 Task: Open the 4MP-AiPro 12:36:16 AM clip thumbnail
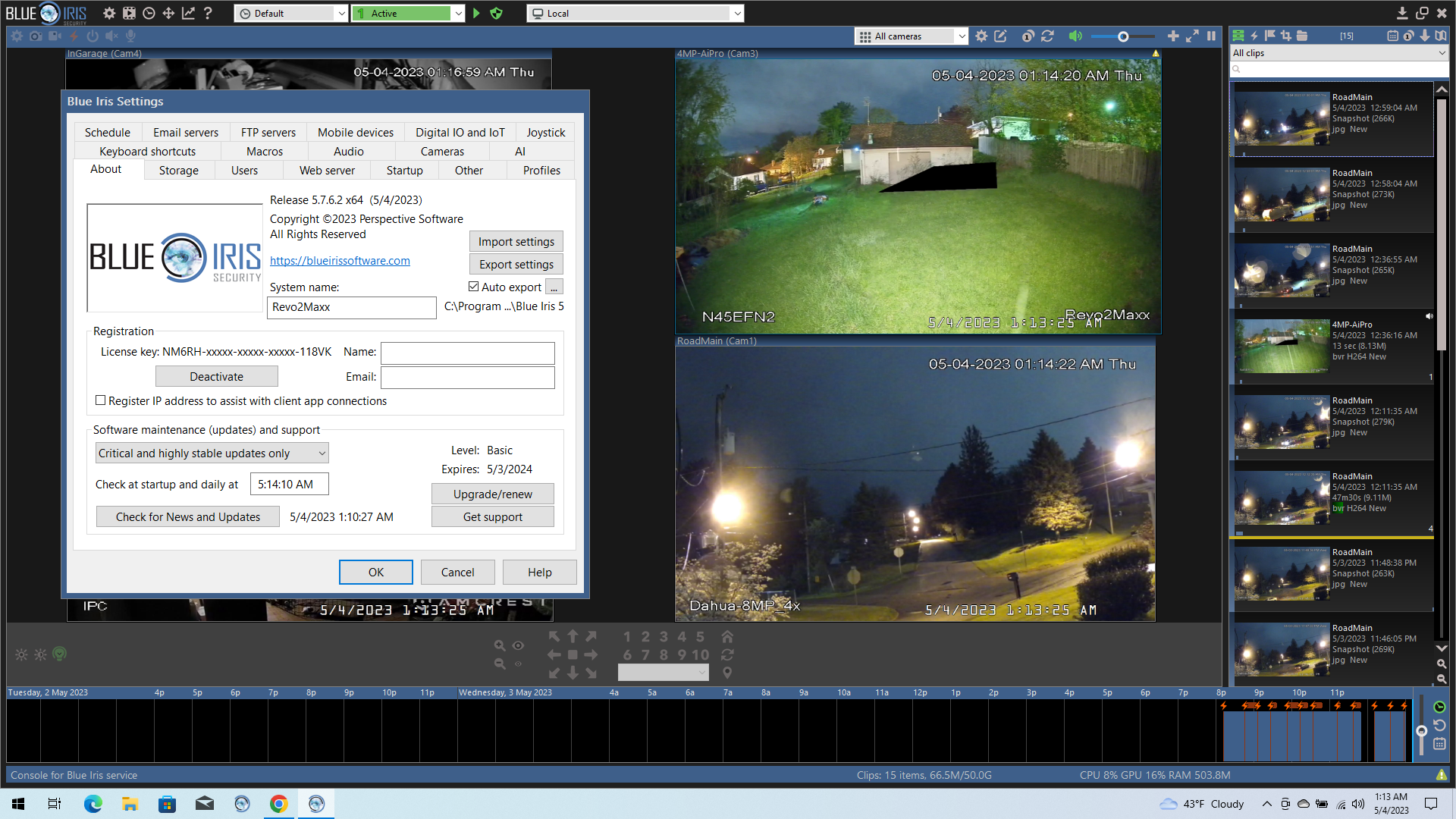pyautogui.click(x=1282, y=346)
